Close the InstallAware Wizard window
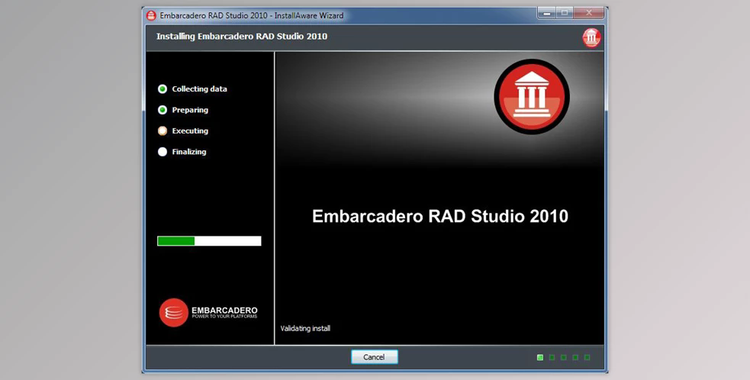Image resolution: width=750 pixels, height=380 pixels. 589,13
